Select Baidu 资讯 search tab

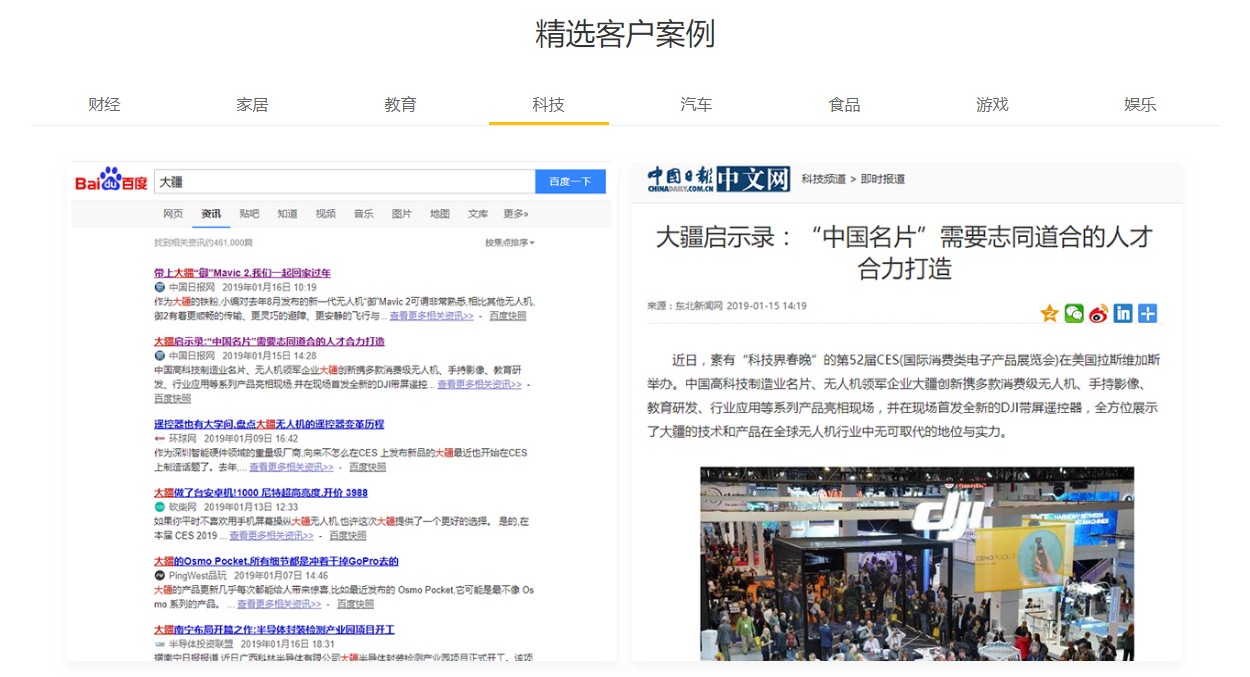coord(211,214)
